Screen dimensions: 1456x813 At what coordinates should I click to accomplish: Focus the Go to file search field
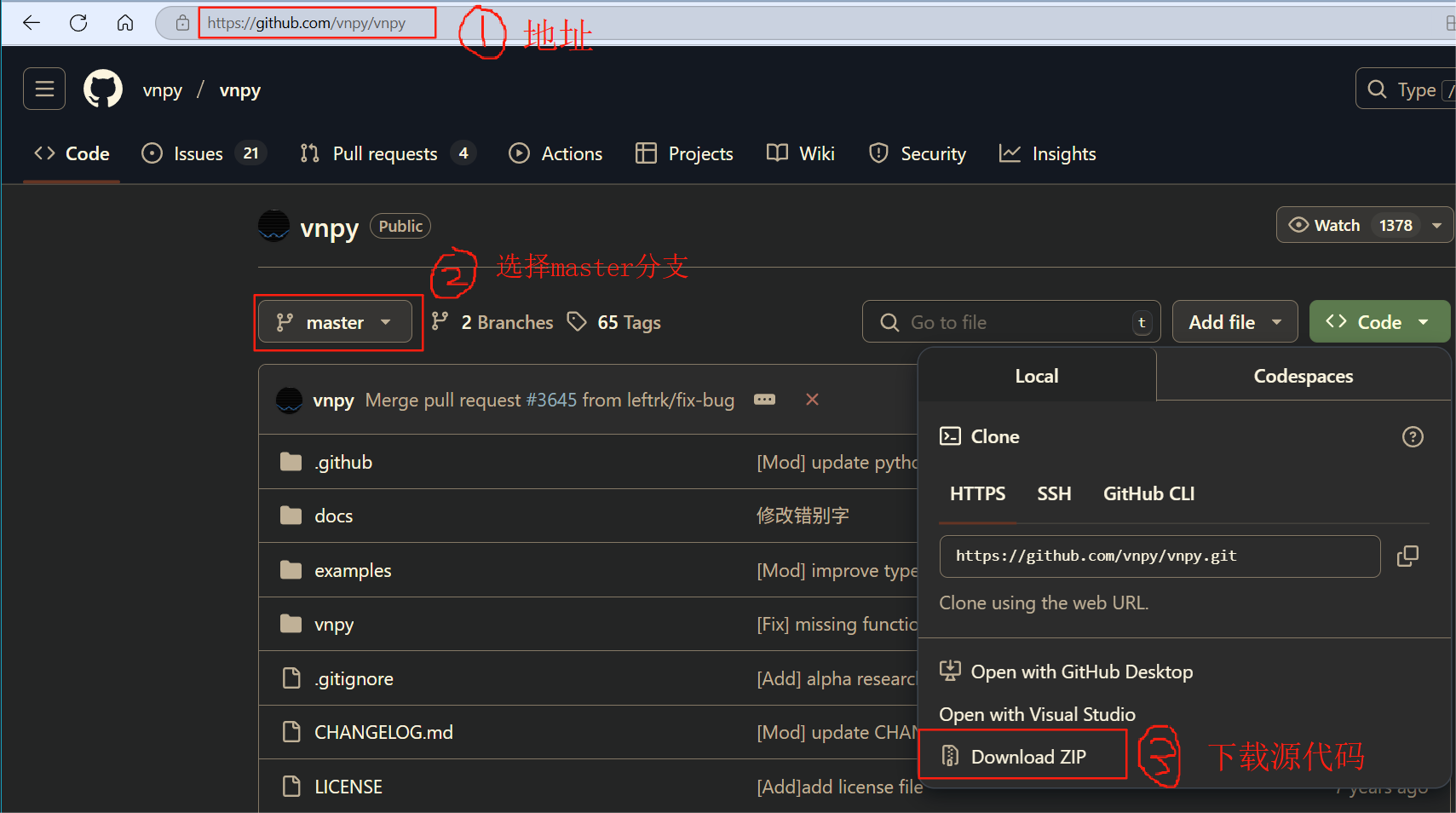[1011, 322]
